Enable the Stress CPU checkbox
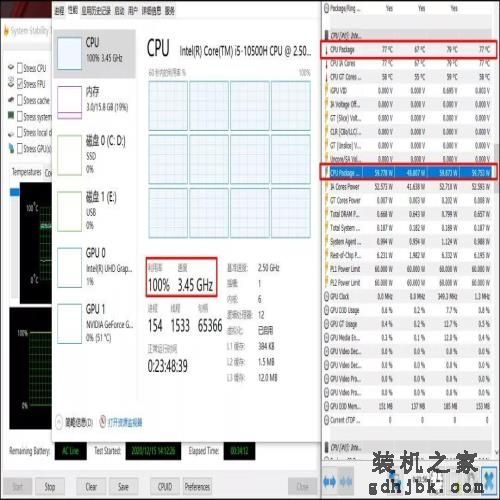 pos(20,68)
